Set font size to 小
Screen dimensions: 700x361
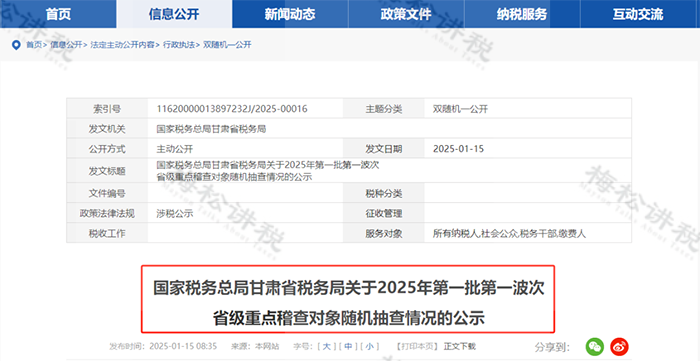coord(370,346)
